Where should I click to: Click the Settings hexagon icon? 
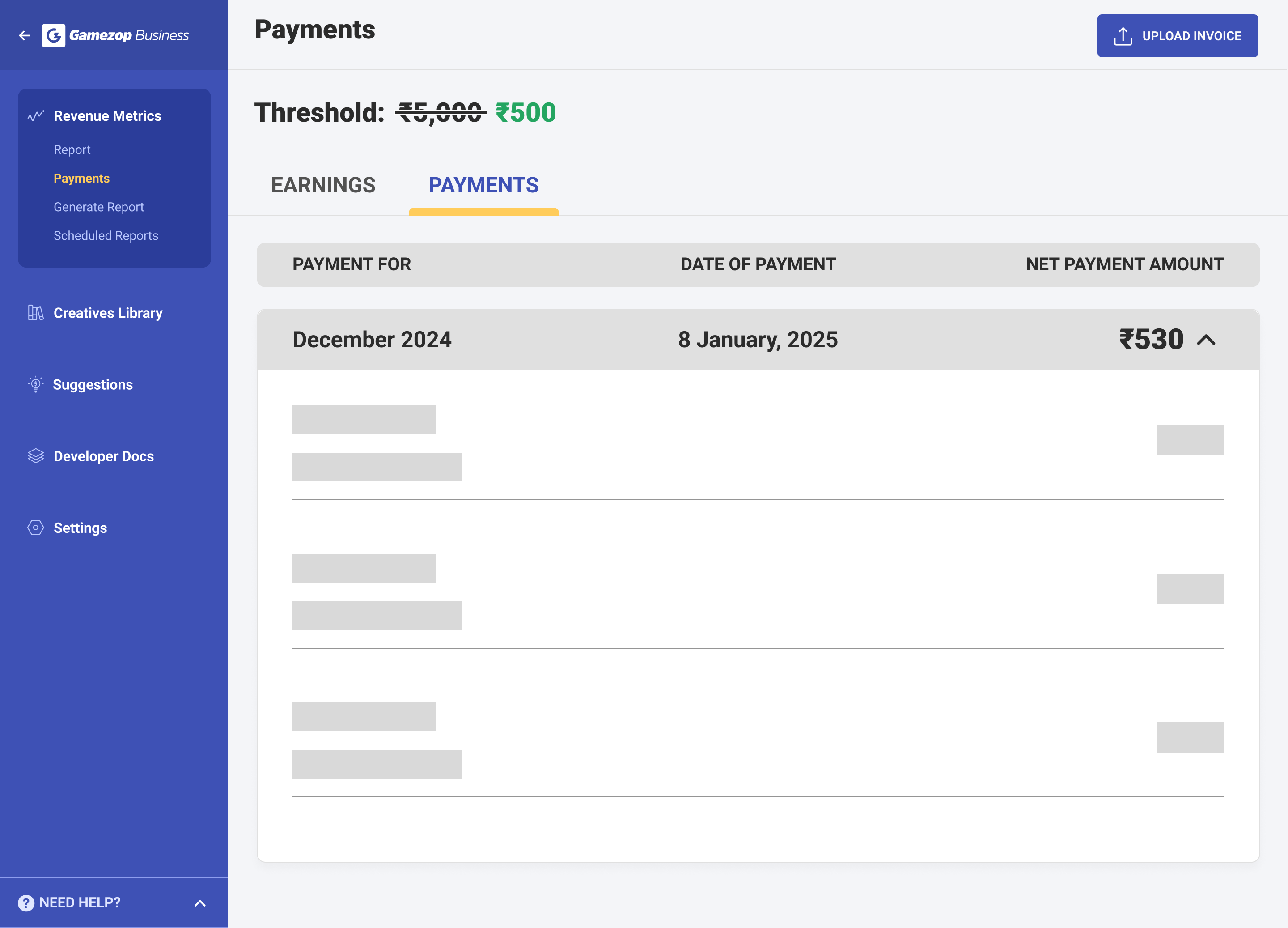point(36,528)
